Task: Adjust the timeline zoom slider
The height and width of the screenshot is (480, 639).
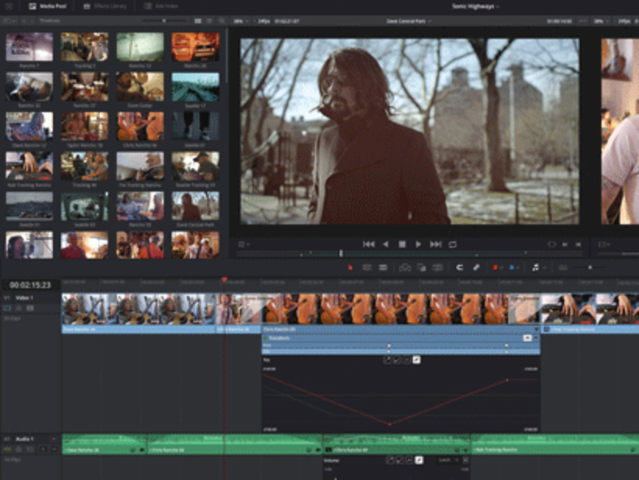Action: pos(590,267)
